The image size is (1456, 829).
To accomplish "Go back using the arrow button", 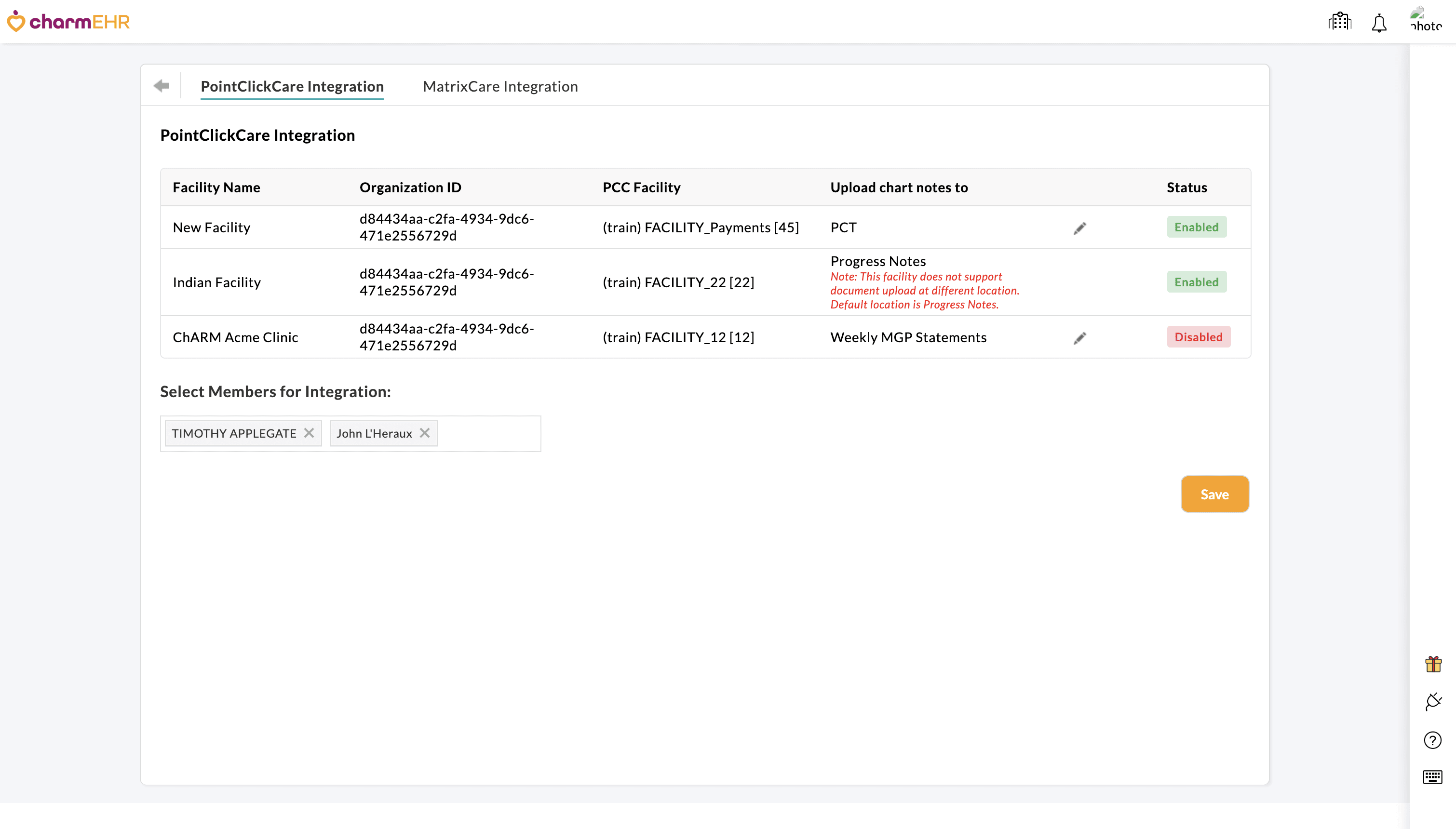I will coord(161,85).
